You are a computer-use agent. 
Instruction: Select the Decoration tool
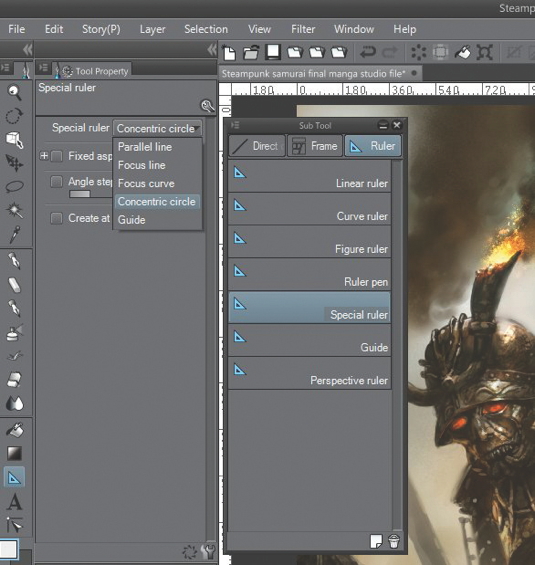click(x=14, y=356)
